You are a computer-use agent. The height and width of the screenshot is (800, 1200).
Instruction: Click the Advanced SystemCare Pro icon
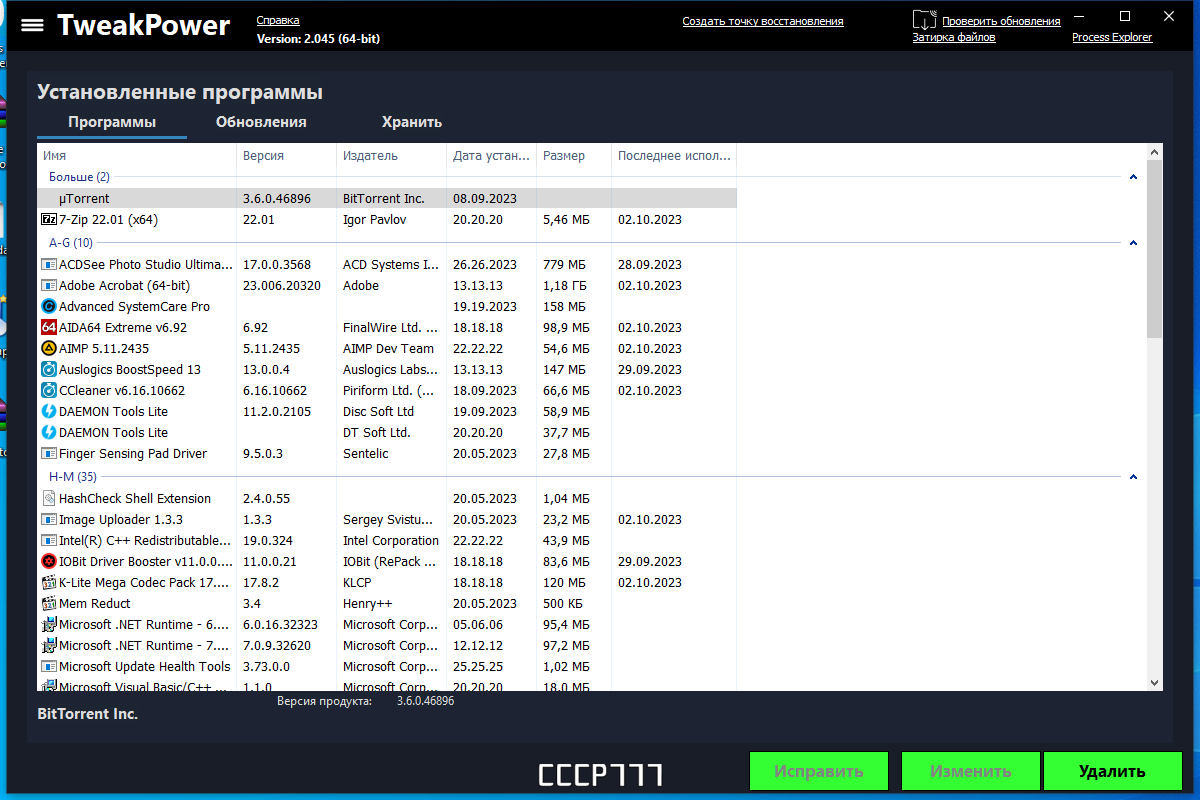pos(49,307)
